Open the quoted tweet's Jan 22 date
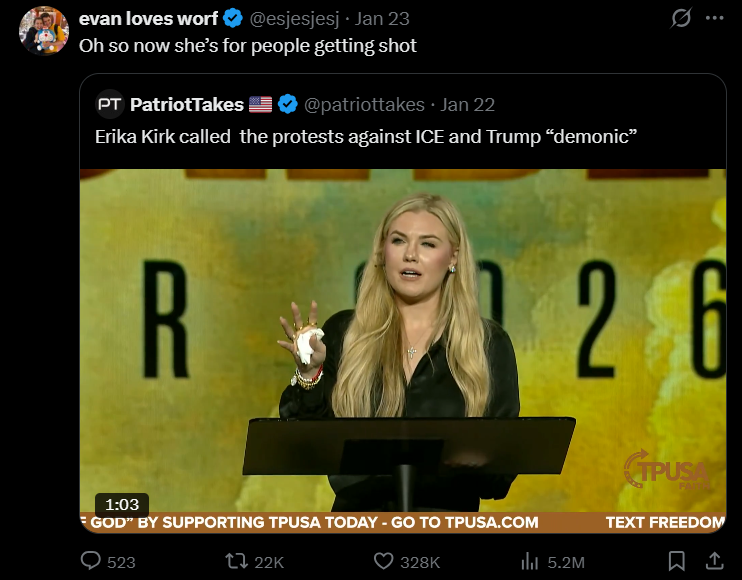742x580 pixels. [x=468, y=105]
